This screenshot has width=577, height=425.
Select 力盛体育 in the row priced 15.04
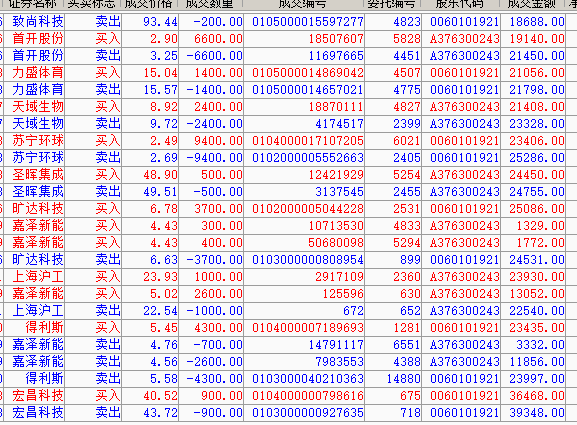38,72
